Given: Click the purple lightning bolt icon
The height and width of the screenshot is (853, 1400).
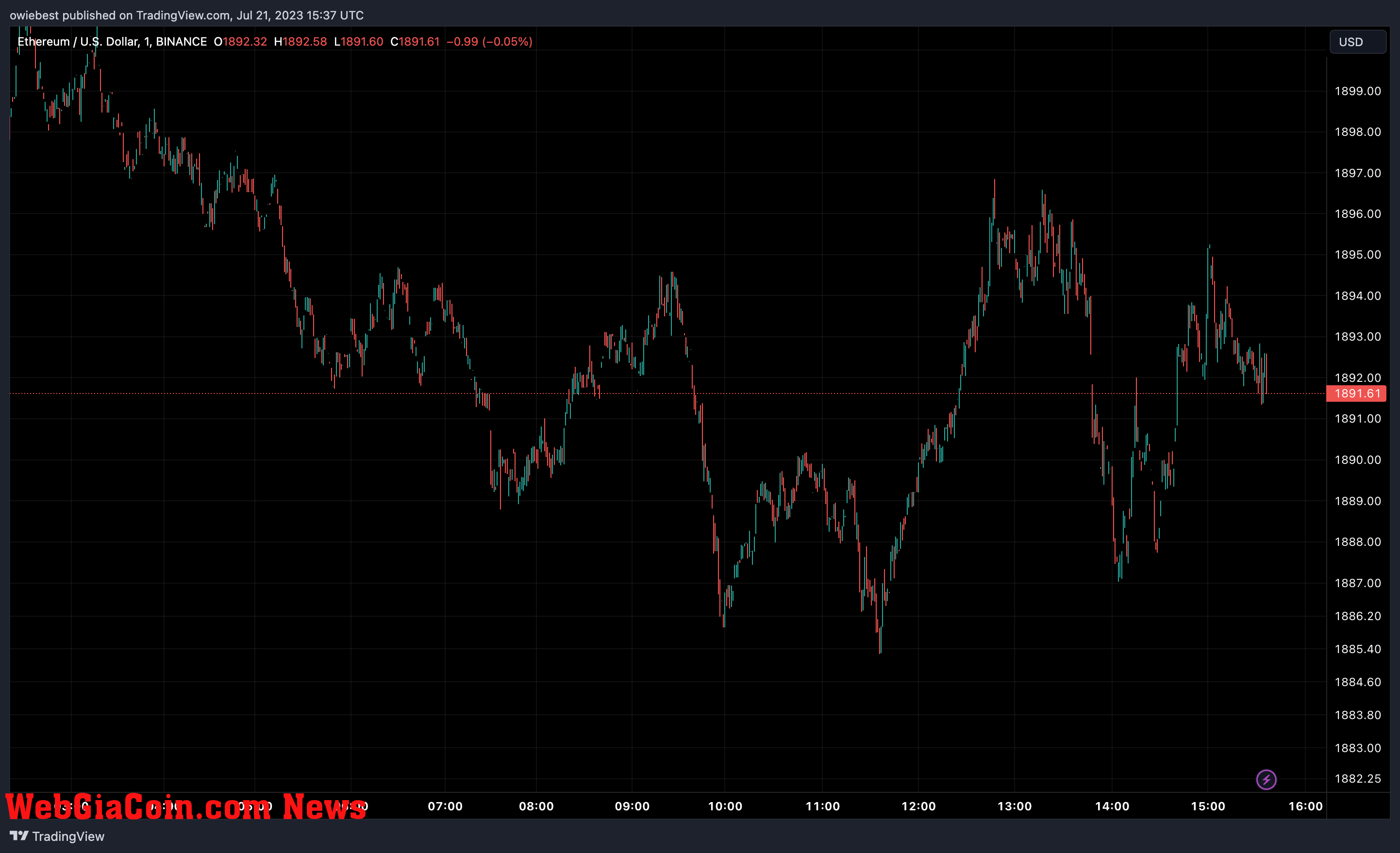Looking at the screenshot, I should [x=1266, y=779].
